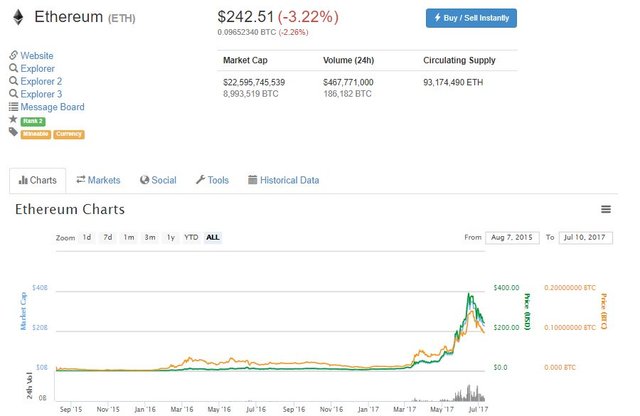Click the Mineable tag badge

pos(36,134)
